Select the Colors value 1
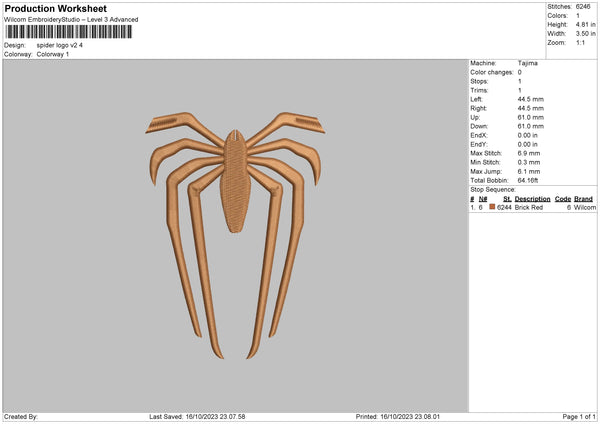This screenshot has height=424, width=600. (578, 16)
